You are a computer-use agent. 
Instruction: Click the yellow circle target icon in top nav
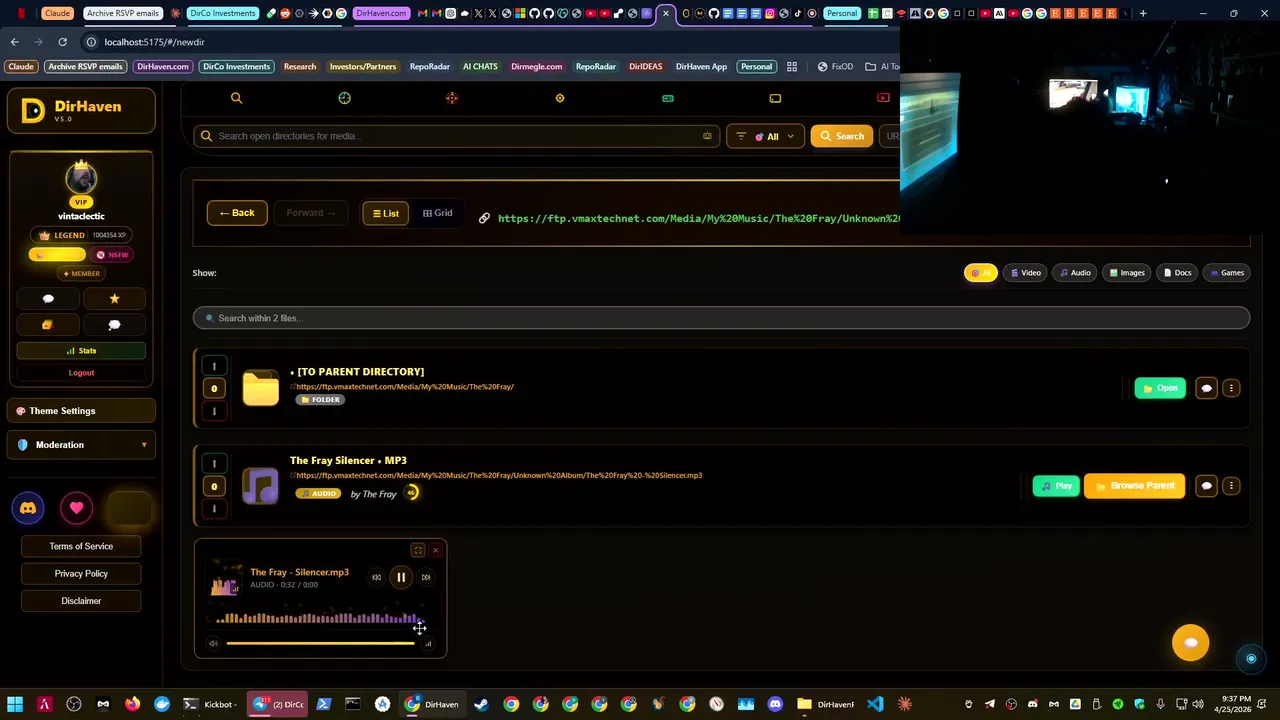point(560,98)
